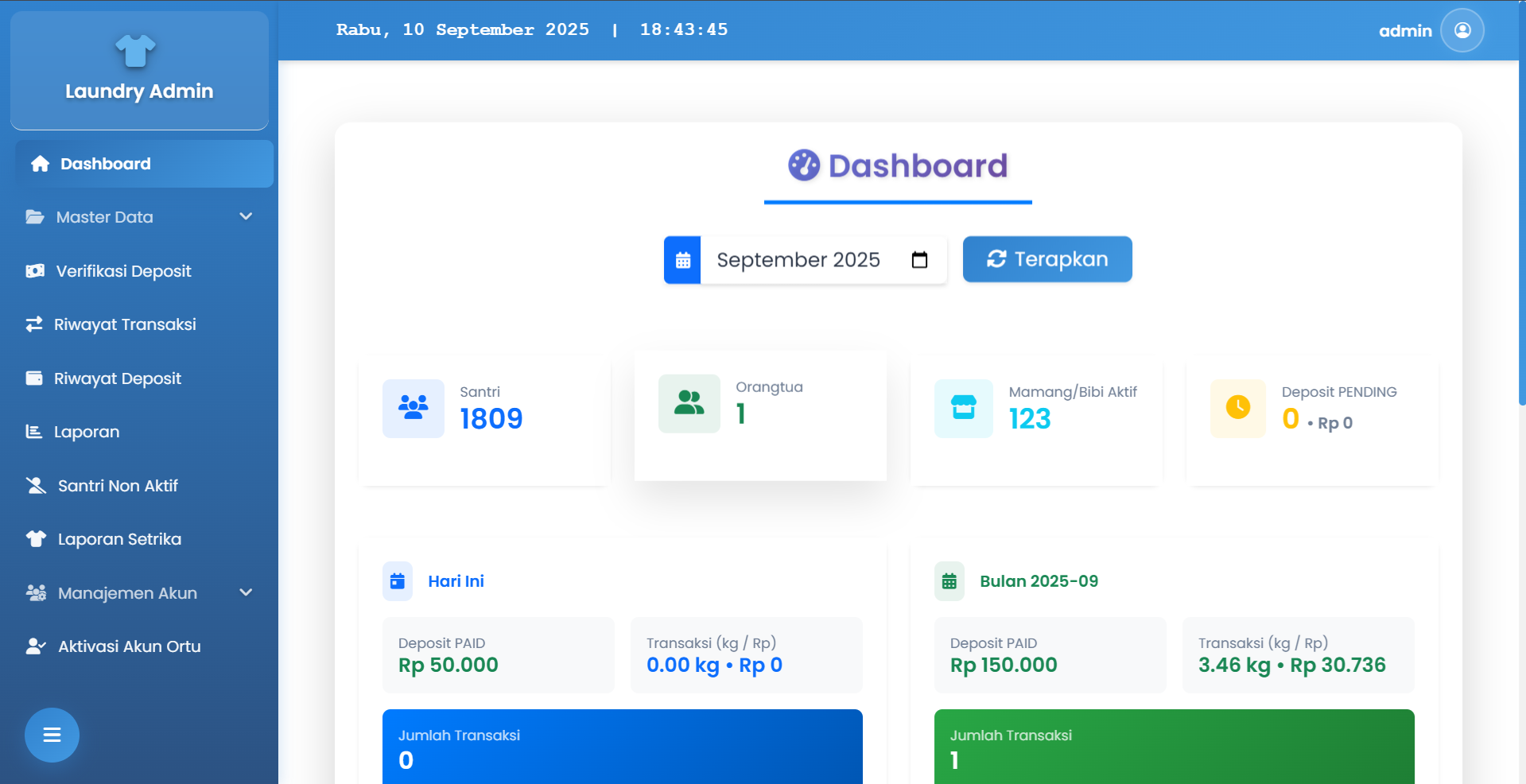Click the admin user profile icon
Image resolution: width=1526 pixels, height=784 pixels.
point(1462,30)
